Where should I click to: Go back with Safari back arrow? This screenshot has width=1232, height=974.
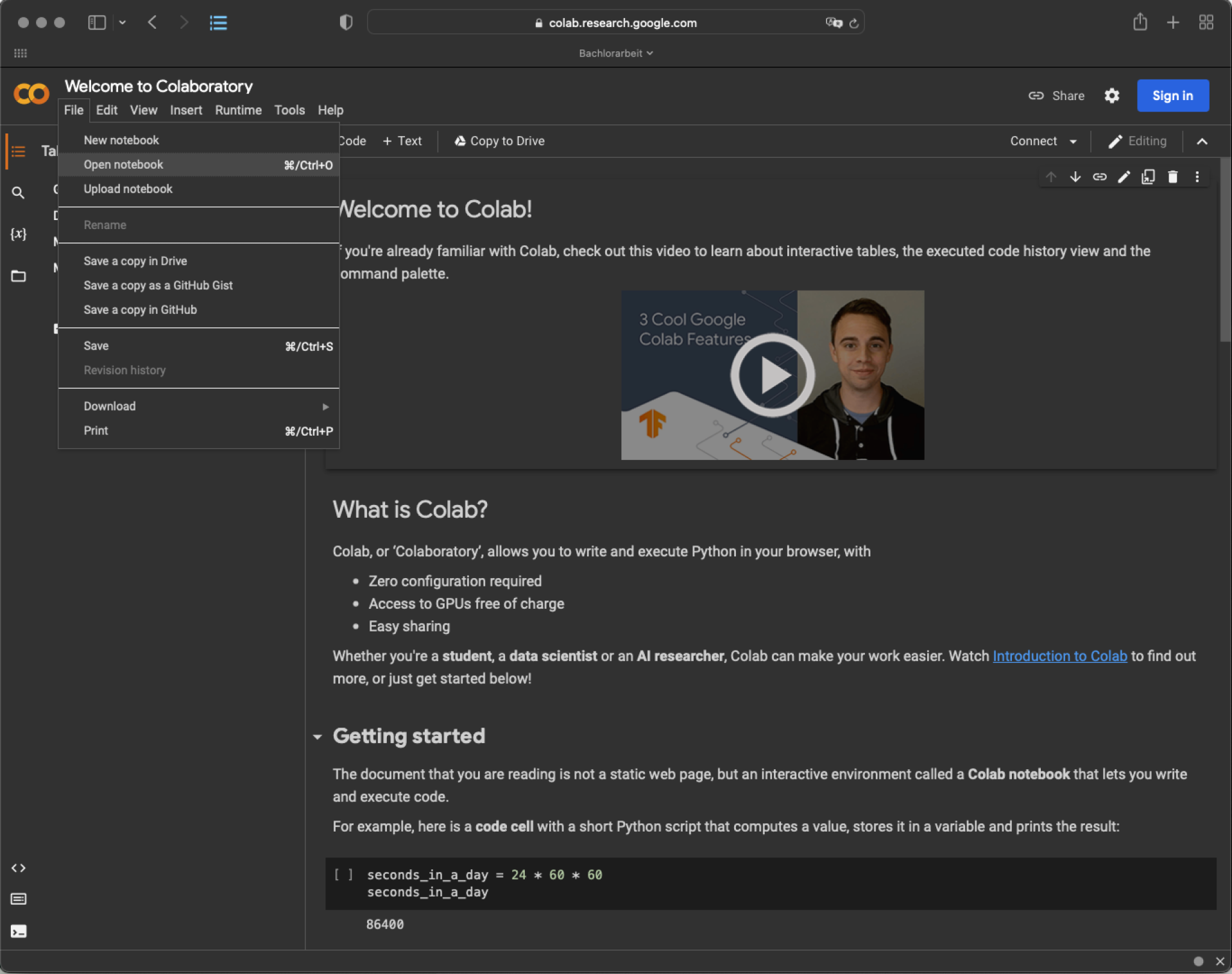[152, 22]
